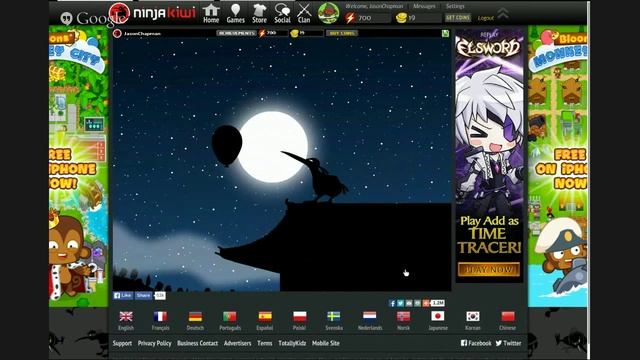Open the Advertisers footer link
This screenshot has height=360, width=640.
tap(238, 343)
